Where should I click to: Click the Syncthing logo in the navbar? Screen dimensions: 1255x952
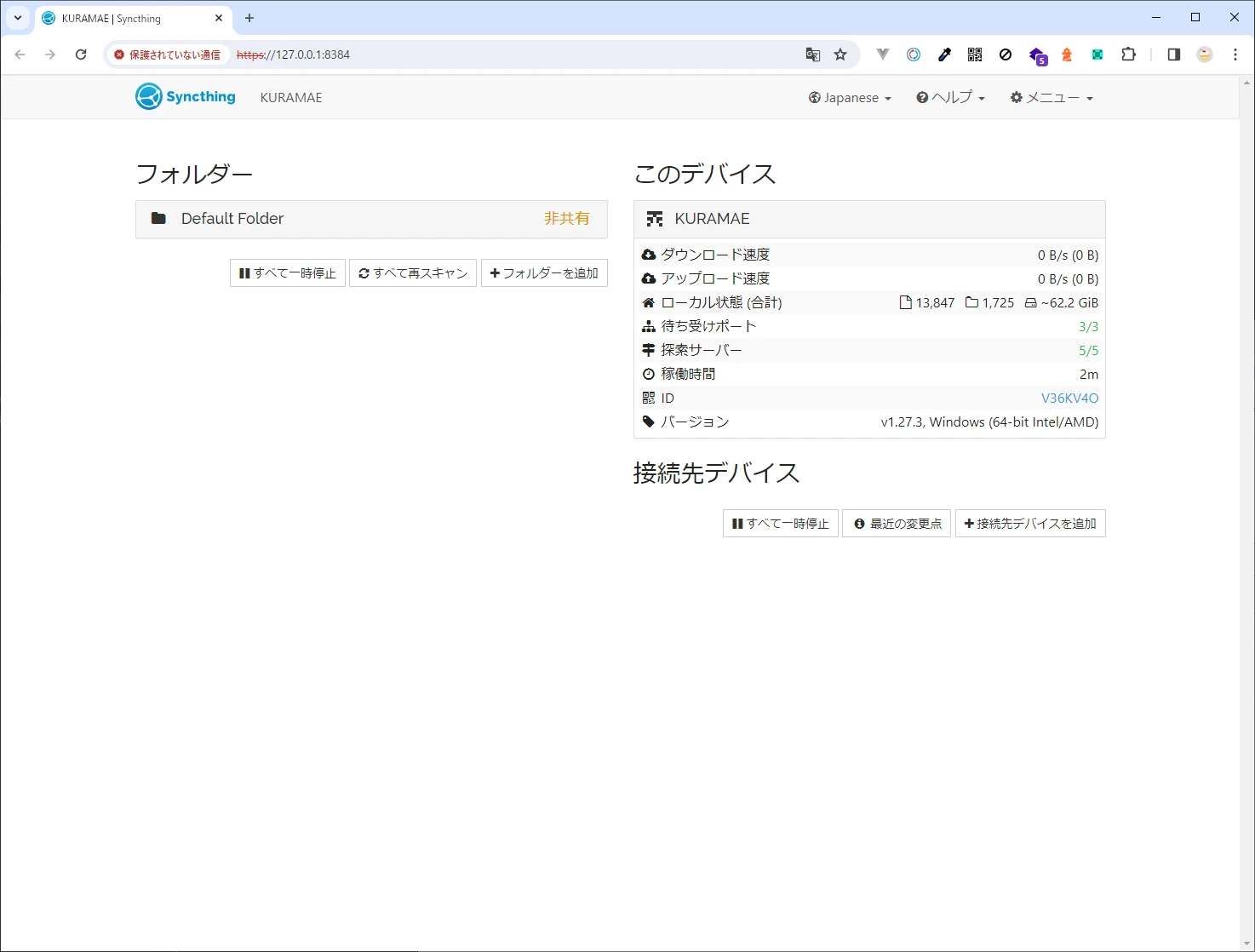click(186, 97)
